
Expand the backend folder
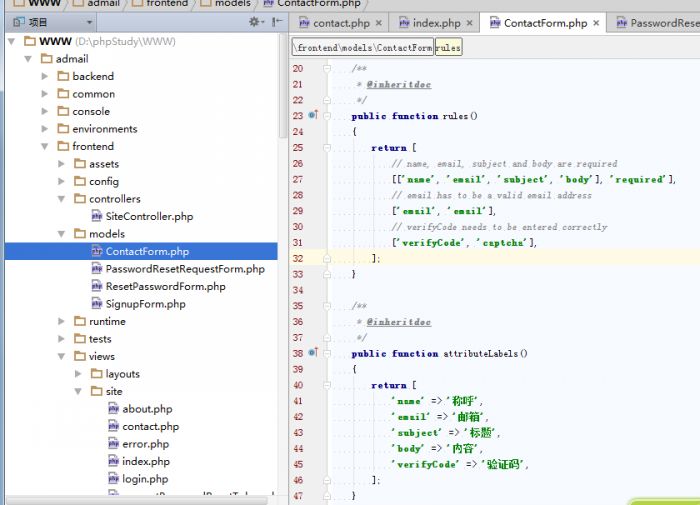(x=45, y=76)
